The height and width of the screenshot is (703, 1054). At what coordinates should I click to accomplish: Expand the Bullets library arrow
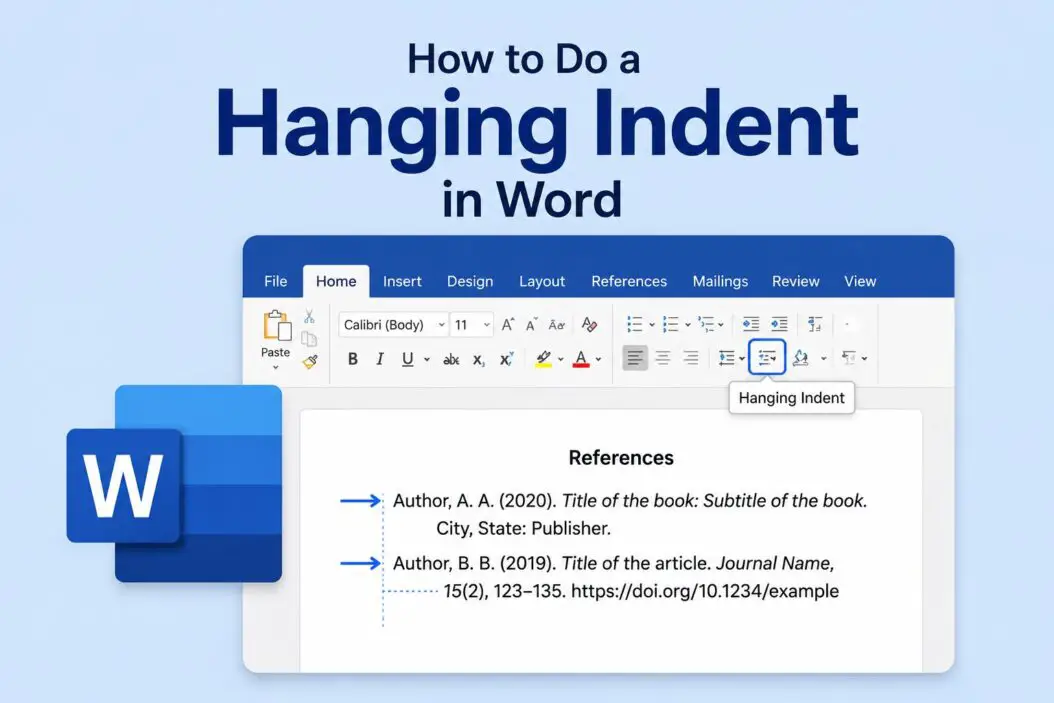[651, 325]
